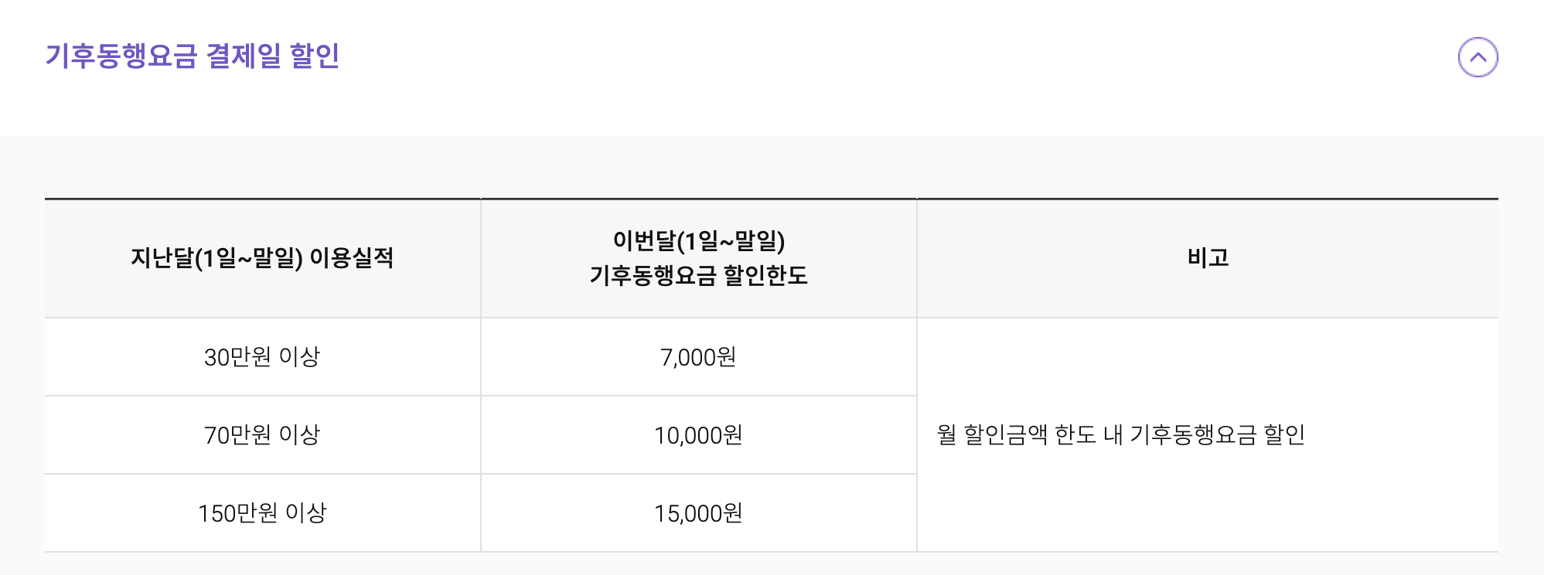Viewport: 1568px width, 575px height.
Task: Select the last row showing 150만원 이상
Action: [x=479, y=512]
